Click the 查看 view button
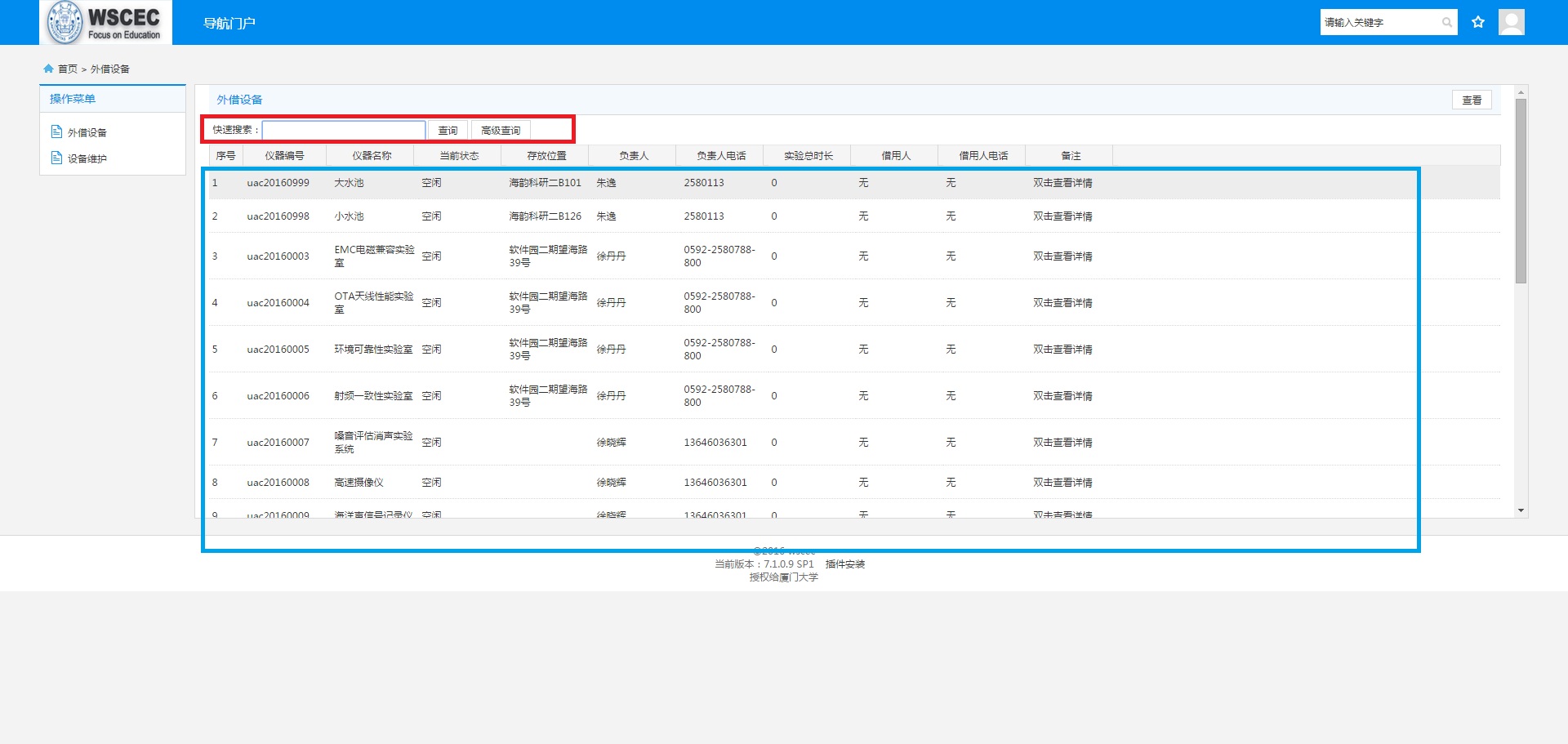The height and width of the screenshot is (744, 1568). coord(1471,100)
